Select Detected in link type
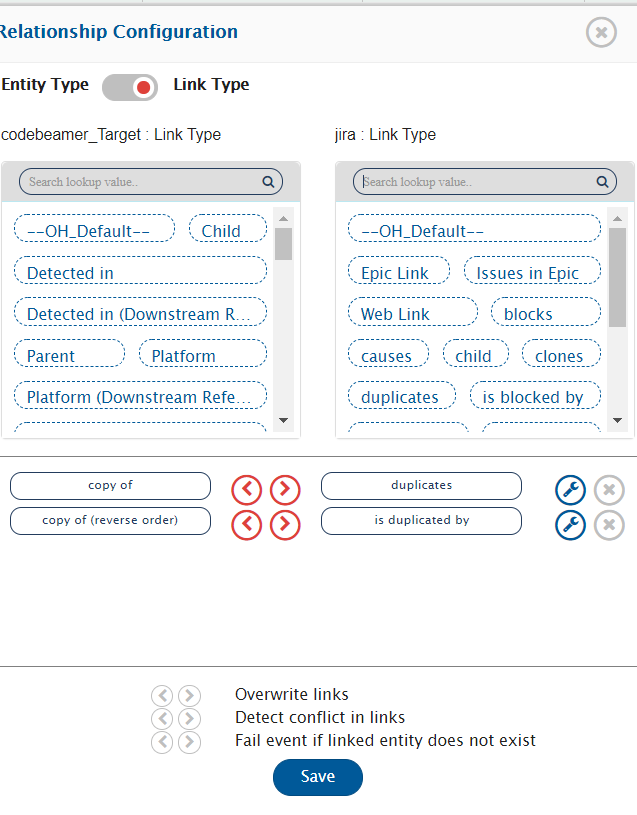The width and height of the screenshot is (637, 815). (140, 272)
